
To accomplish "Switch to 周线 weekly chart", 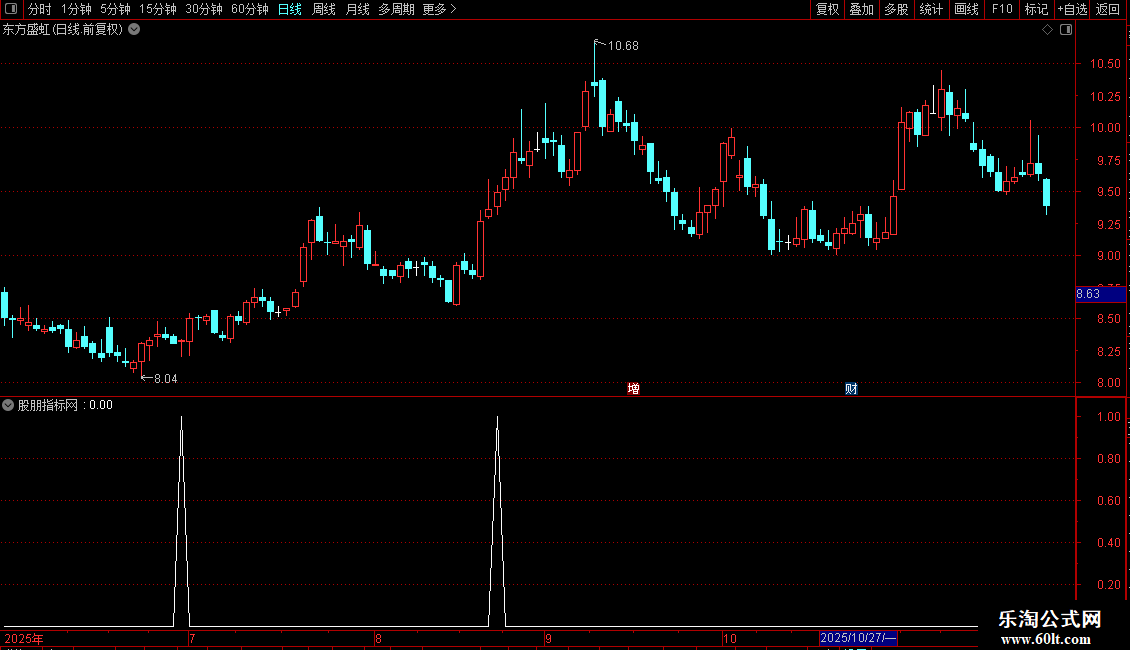I will (324, 9).
